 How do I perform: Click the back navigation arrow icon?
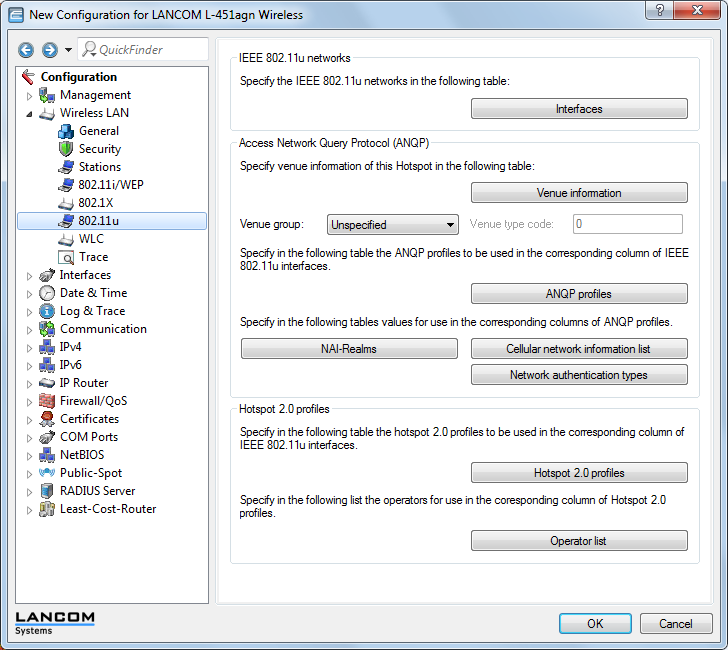tap(26, 50)
